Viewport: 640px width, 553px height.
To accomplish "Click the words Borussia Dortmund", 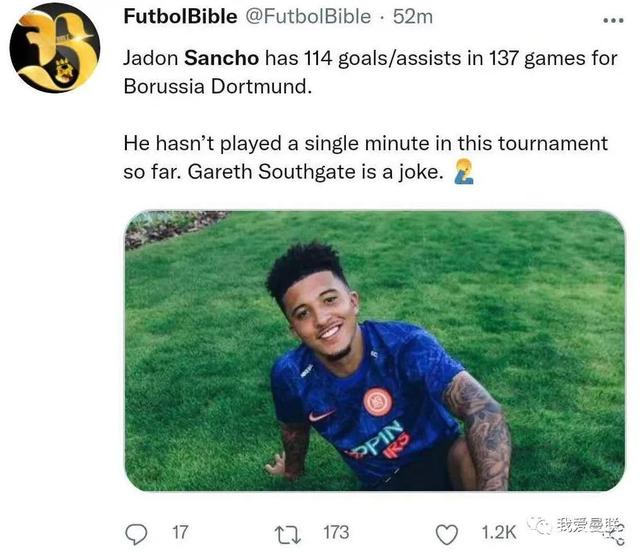I will [217, 85].
